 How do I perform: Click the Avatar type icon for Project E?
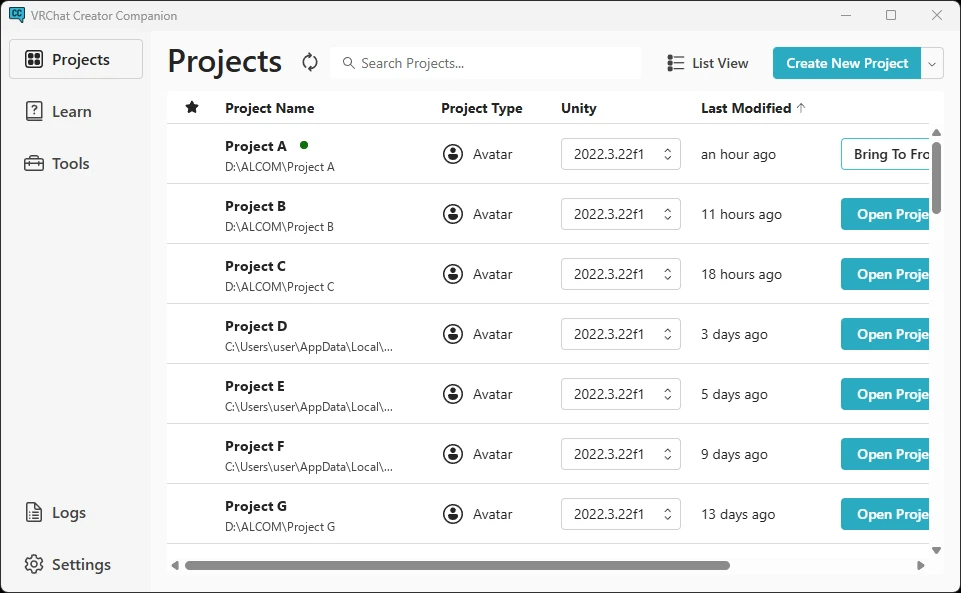[x=453, y=395]
